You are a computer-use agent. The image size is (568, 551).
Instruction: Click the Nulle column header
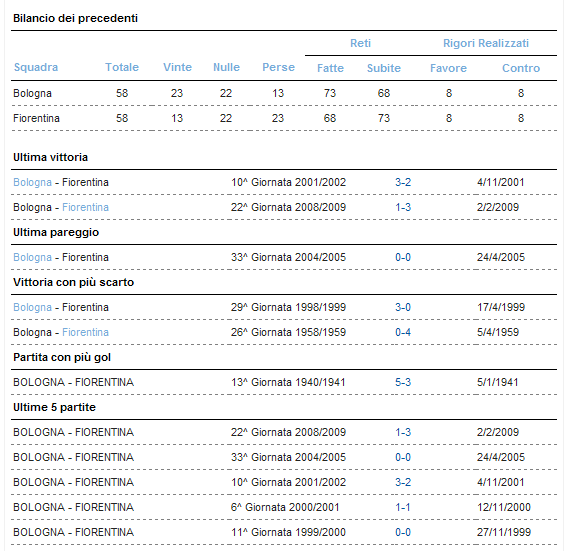[226, 67]
